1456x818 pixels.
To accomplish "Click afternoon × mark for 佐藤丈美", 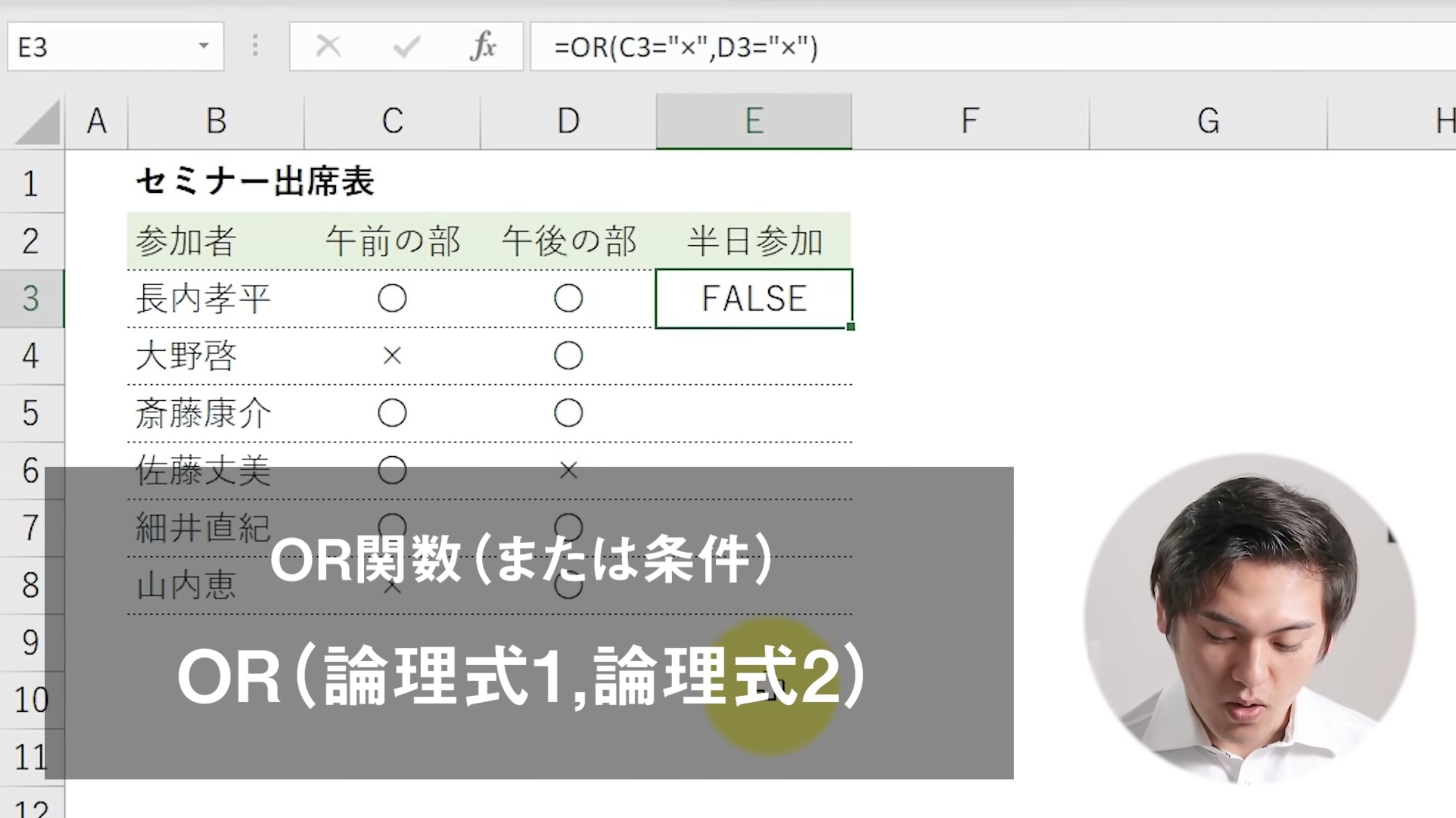I will 568,470.
